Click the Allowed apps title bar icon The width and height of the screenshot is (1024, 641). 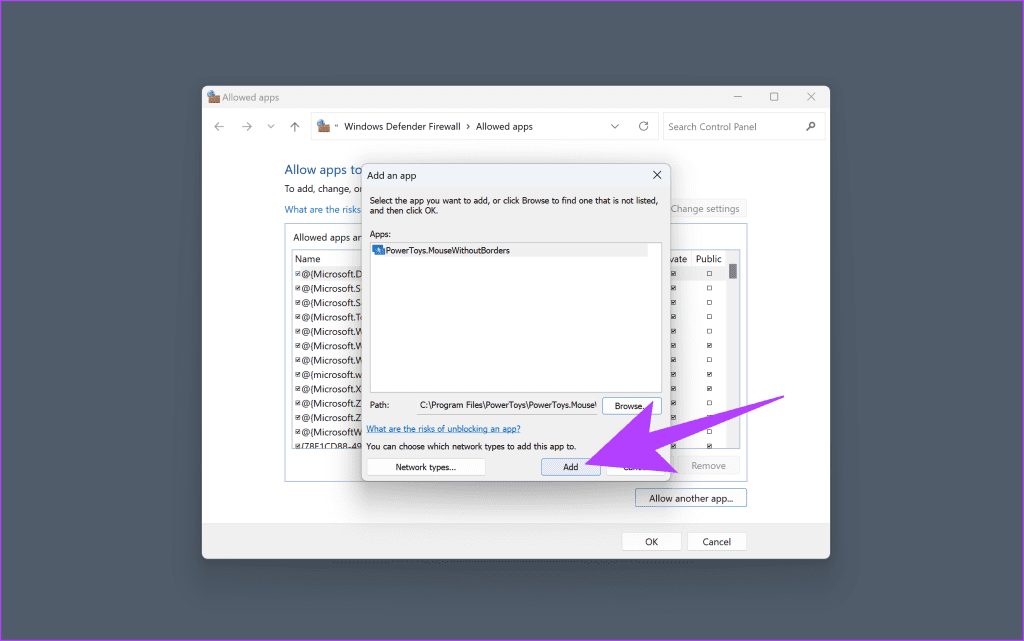point(214,97)
